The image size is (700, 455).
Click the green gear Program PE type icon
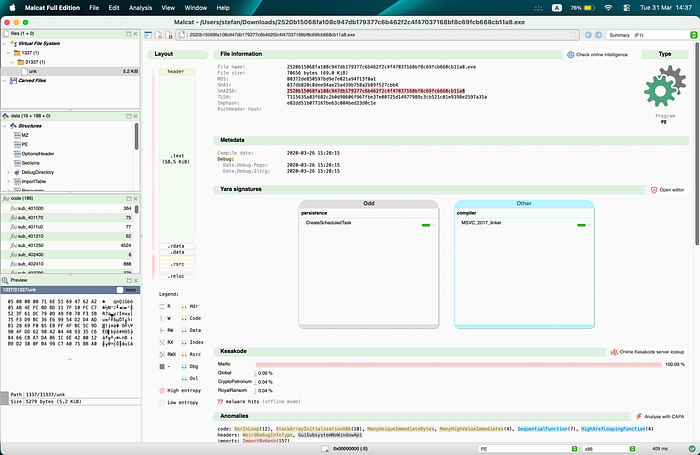click(x=665, y=87)
